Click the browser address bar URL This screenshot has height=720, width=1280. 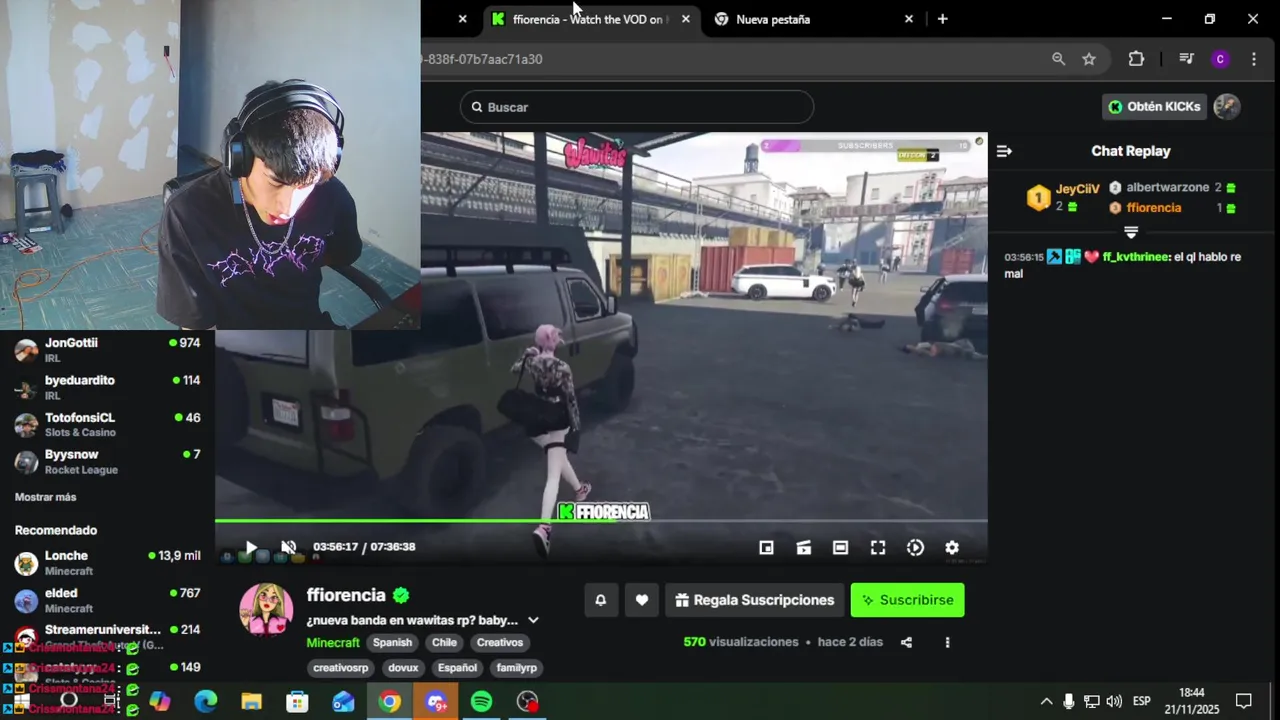(x=482, y=59)
